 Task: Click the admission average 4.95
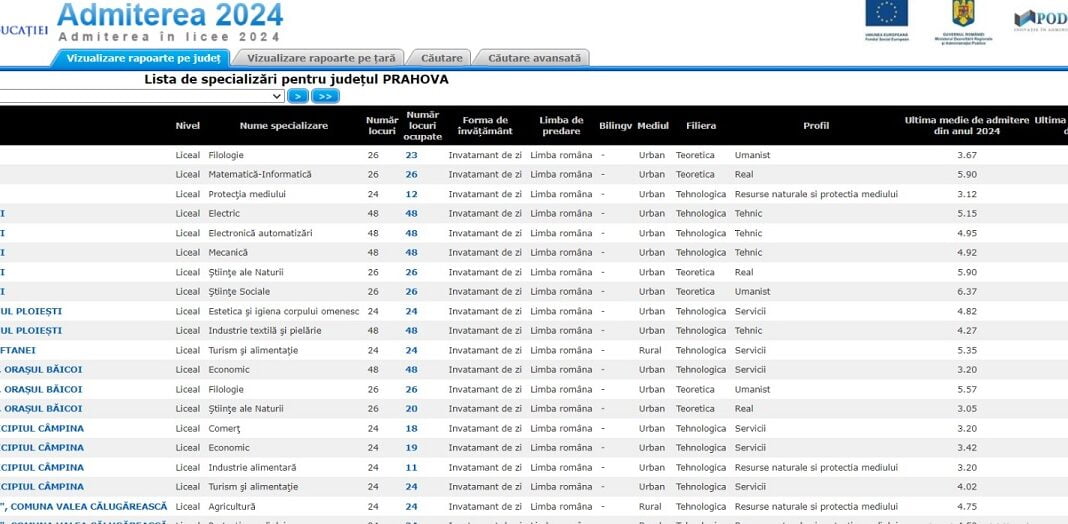tap(967, 233)
